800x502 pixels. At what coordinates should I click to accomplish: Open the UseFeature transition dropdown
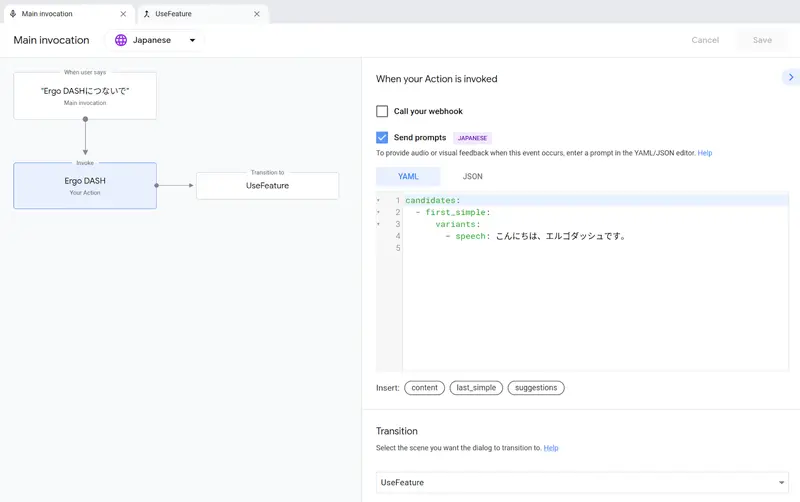582,483
